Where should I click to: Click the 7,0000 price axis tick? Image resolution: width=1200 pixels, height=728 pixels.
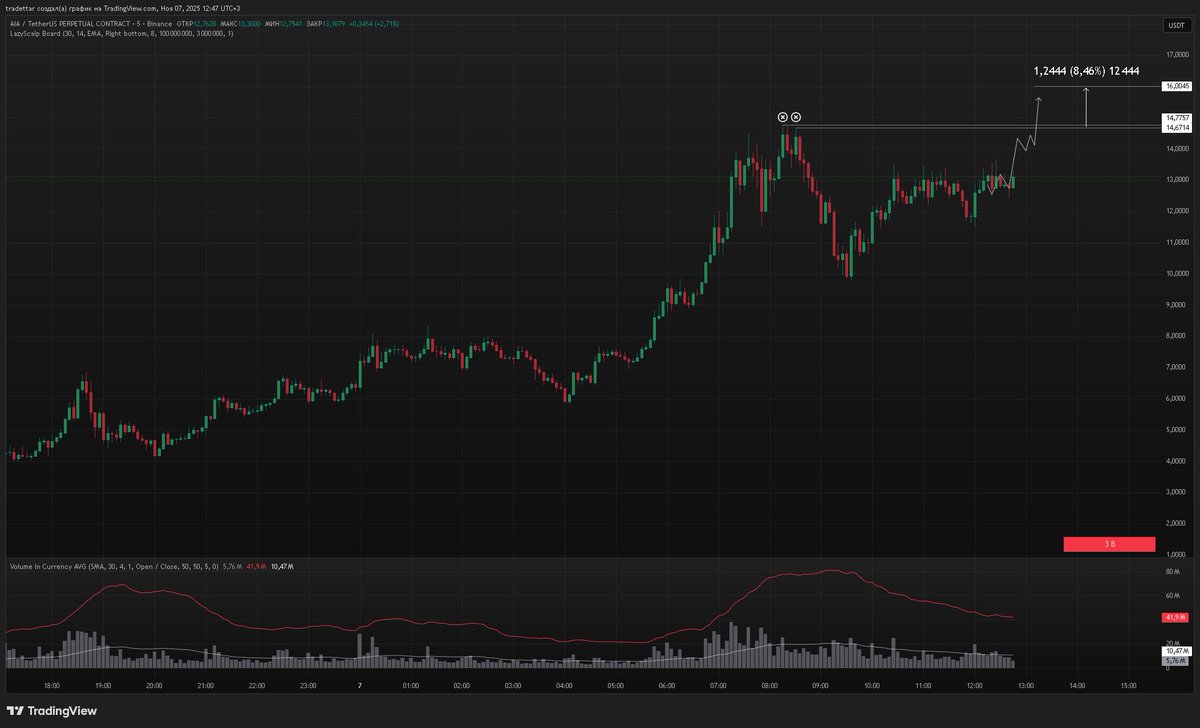click(x=1177, y=367)
